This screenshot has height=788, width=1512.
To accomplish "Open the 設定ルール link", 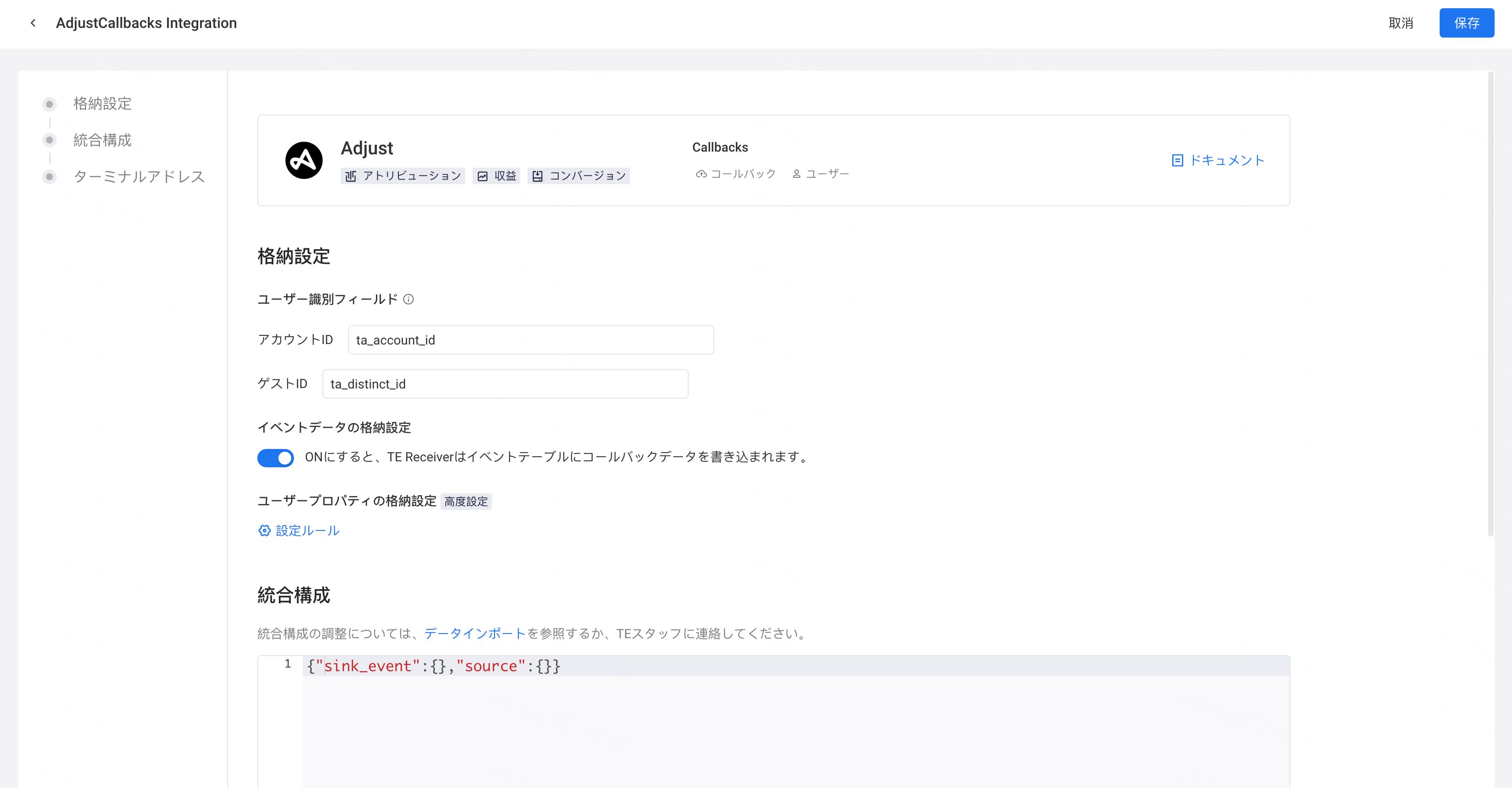I will pos(308,531).
